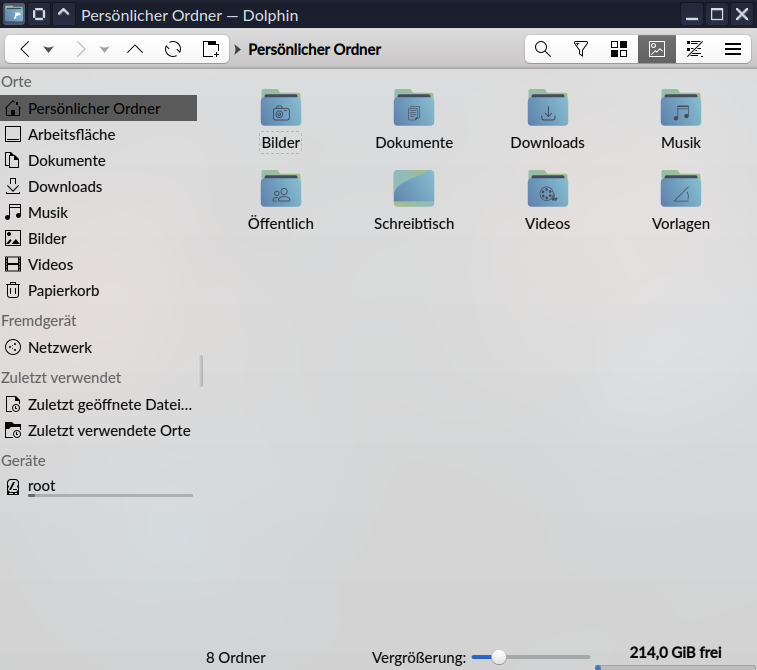Open Netzwerk under Fremdgerät
The image size is (757, 670).
point(98,348)
